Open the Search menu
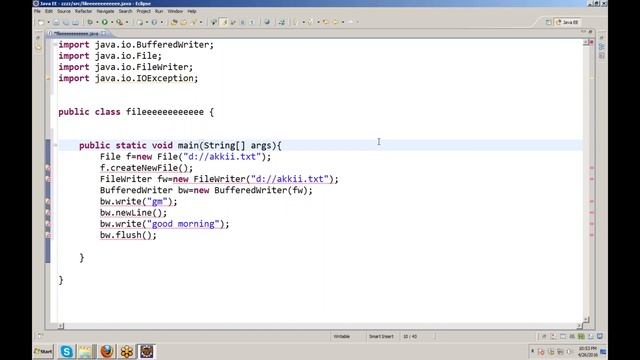Screen dimensions: 640x360 (x=125, y=11)
